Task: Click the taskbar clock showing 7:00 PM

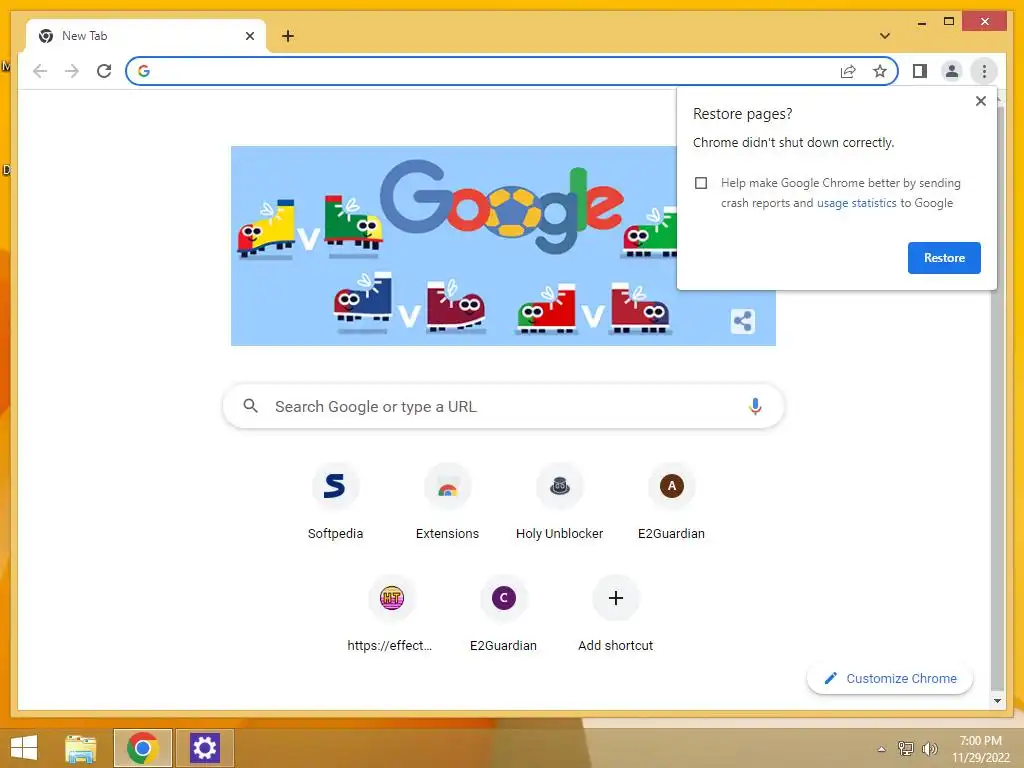Action: point(980,749)
